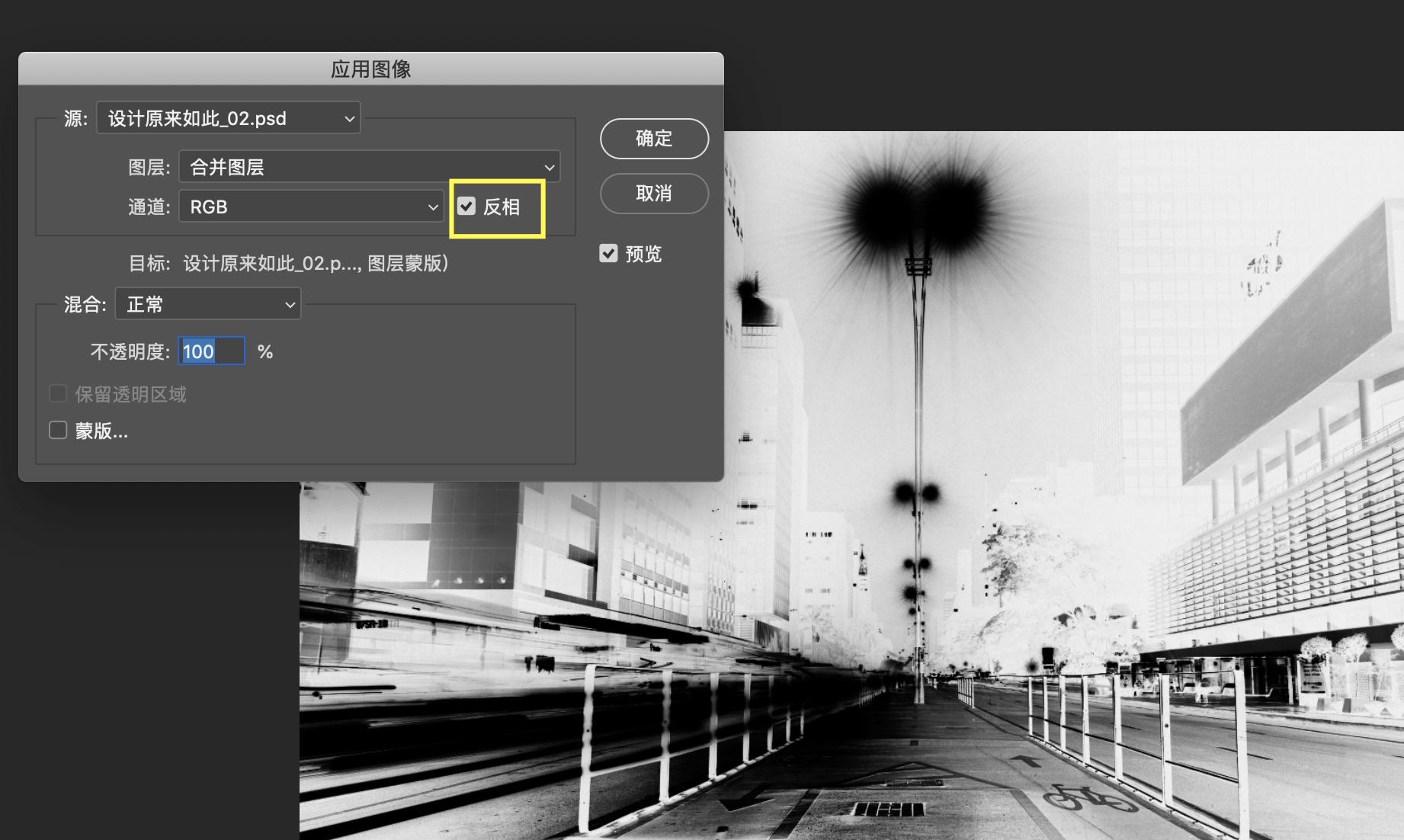Click the checkmark icon inside 反相
1404x840 pixels.
click(x=467, y=206)
